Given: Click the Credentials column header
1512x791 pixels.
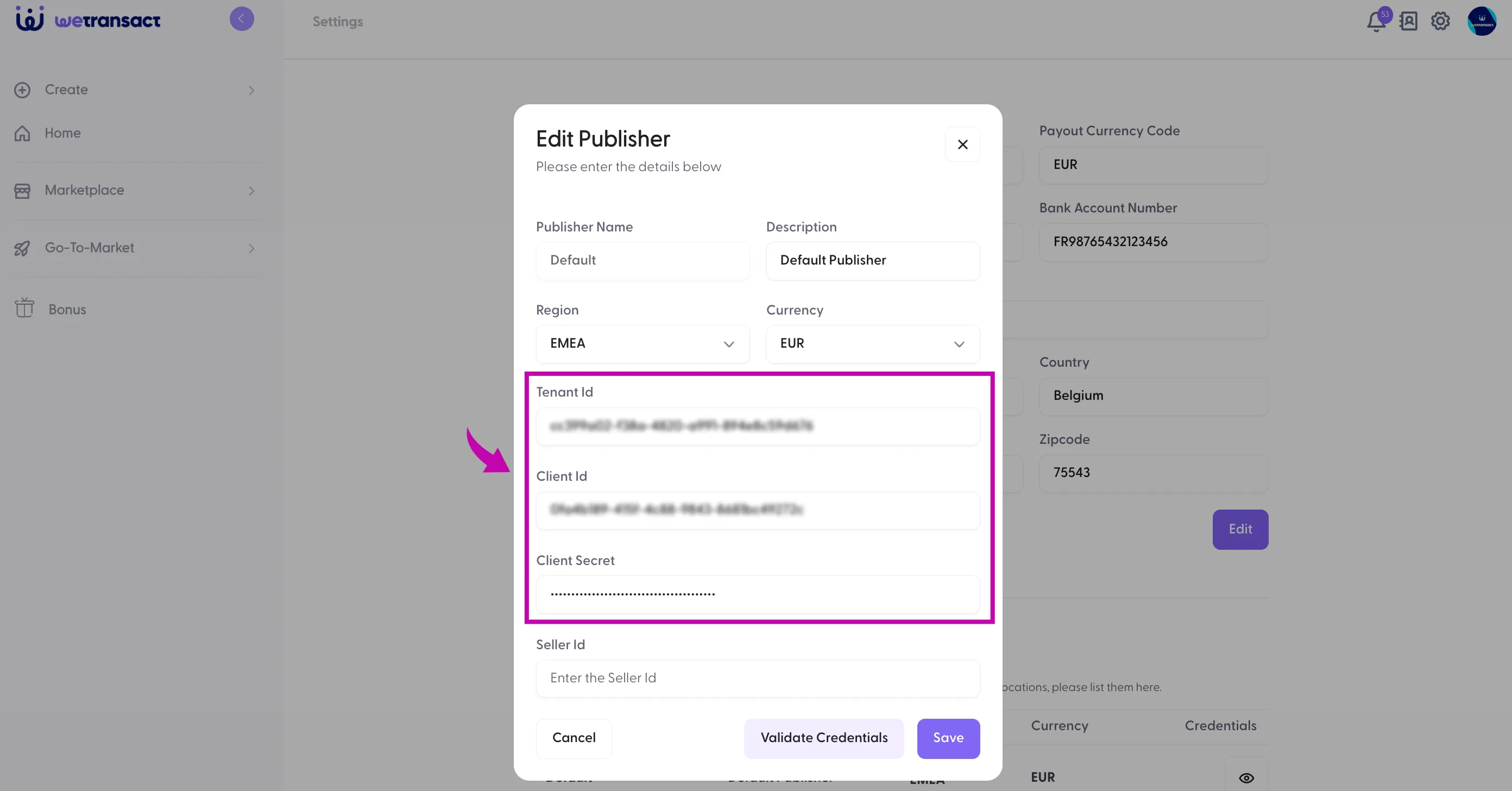Looking at the screenshot, I should pyautogui.click(x=1220, y=726).
